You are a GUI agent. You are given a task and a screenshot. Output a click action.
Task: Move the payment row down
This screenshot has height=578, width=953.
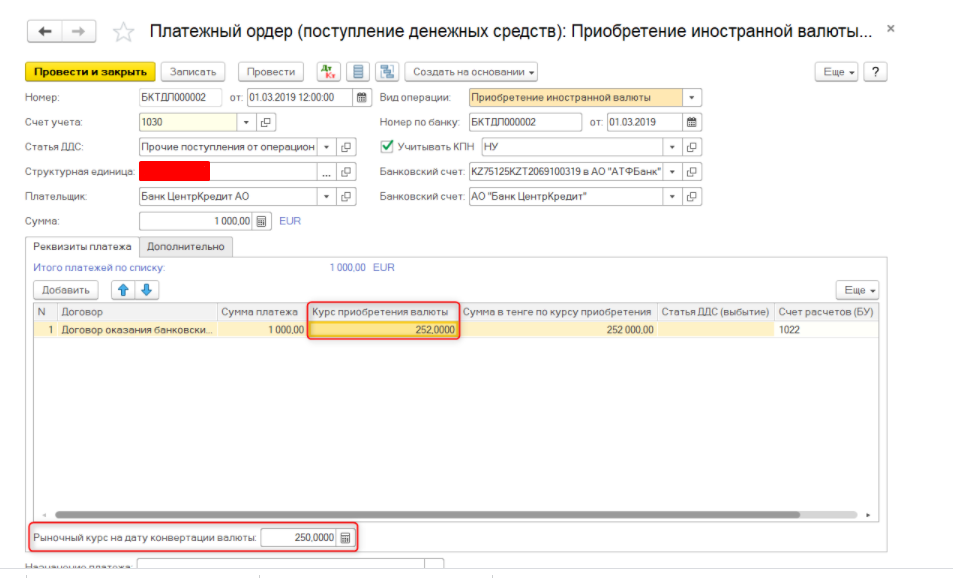click(x=146, y=290)
